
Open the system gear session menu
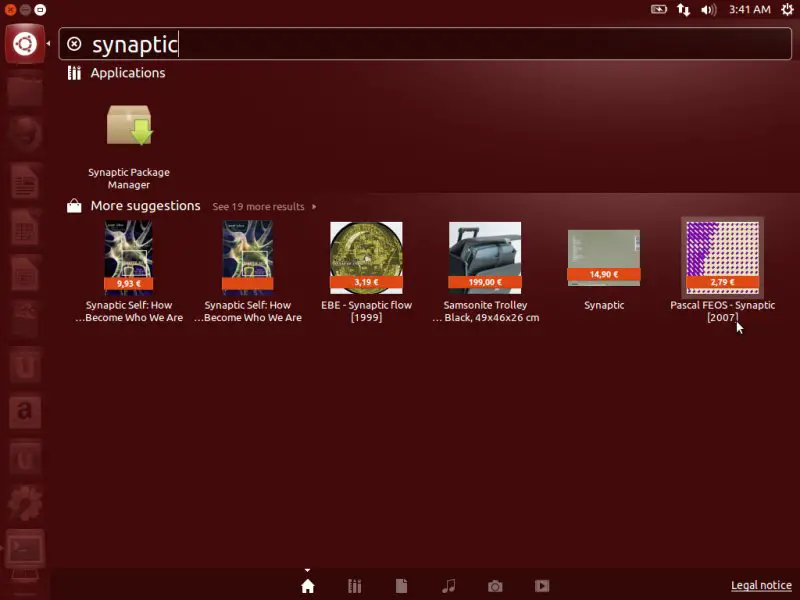pyautogui.click(x=787, y=9)
